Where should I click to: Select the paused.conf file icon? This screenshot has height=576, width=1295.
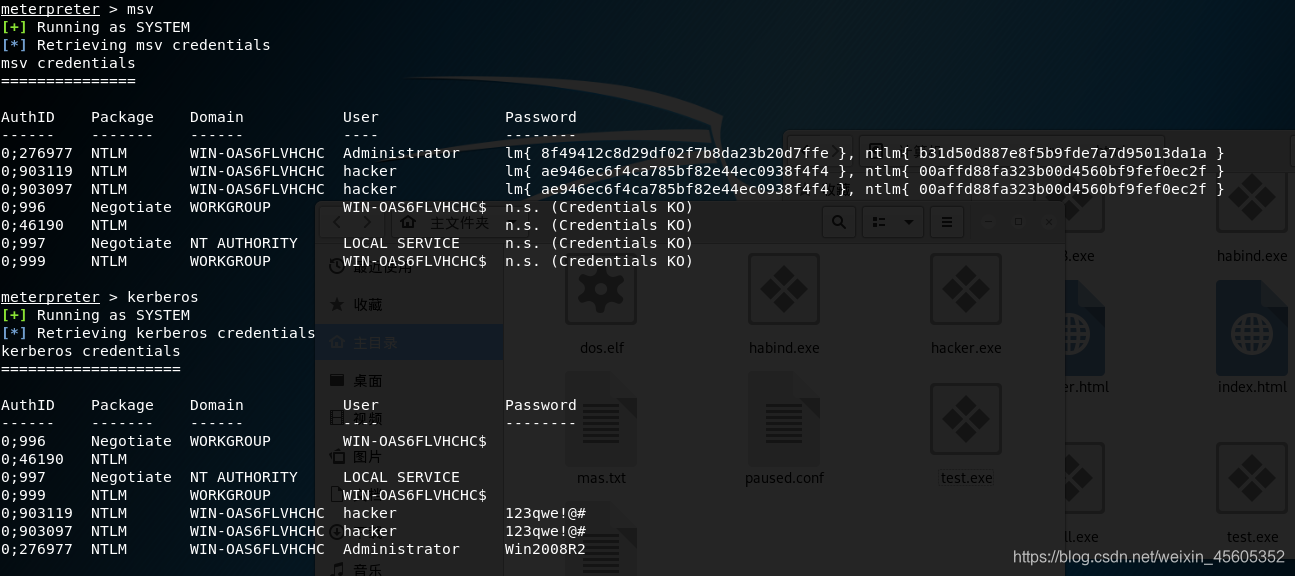point(784,418)
